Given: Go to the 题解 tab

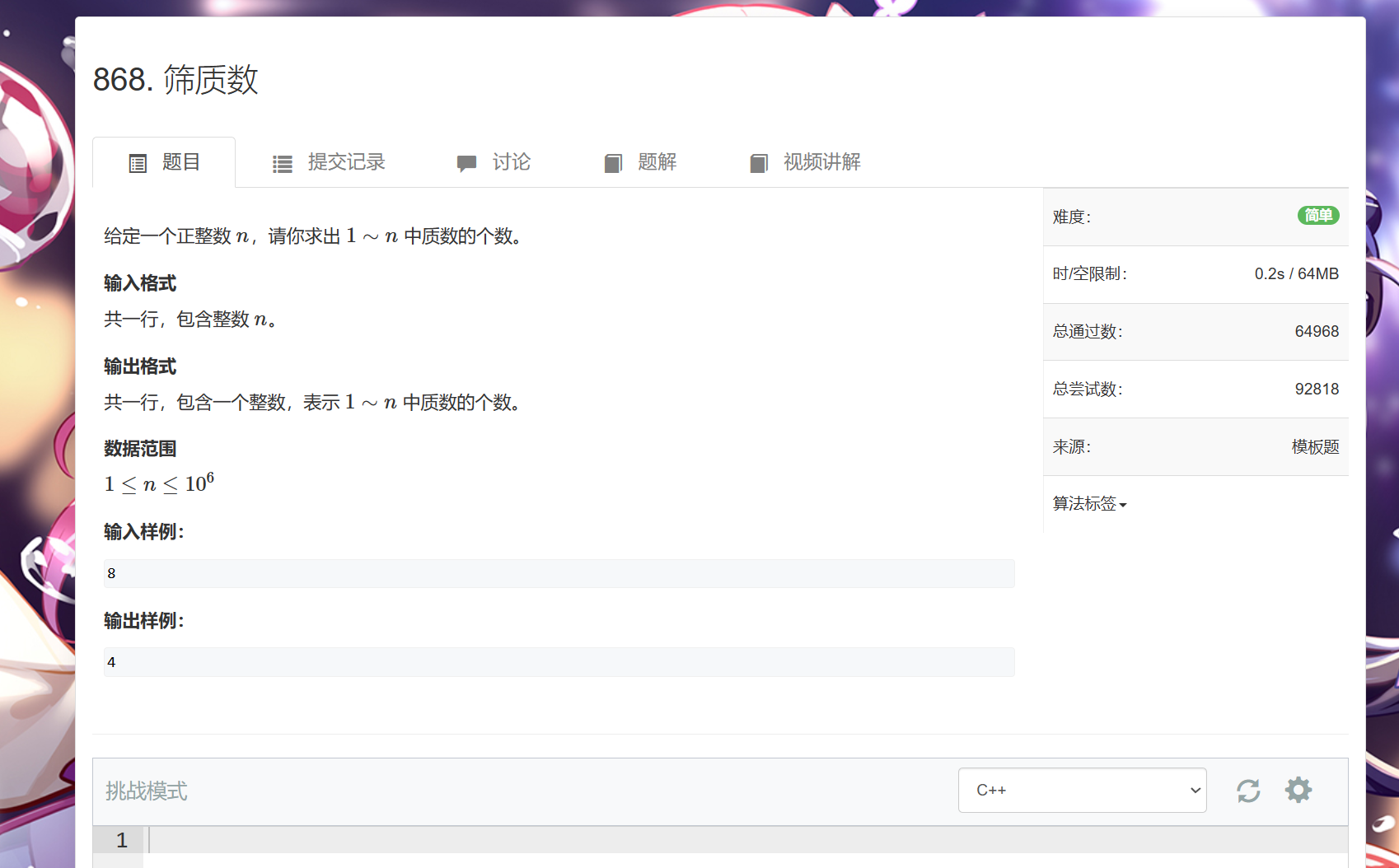Looking at the screenshot, I should [x=657, y=162].
